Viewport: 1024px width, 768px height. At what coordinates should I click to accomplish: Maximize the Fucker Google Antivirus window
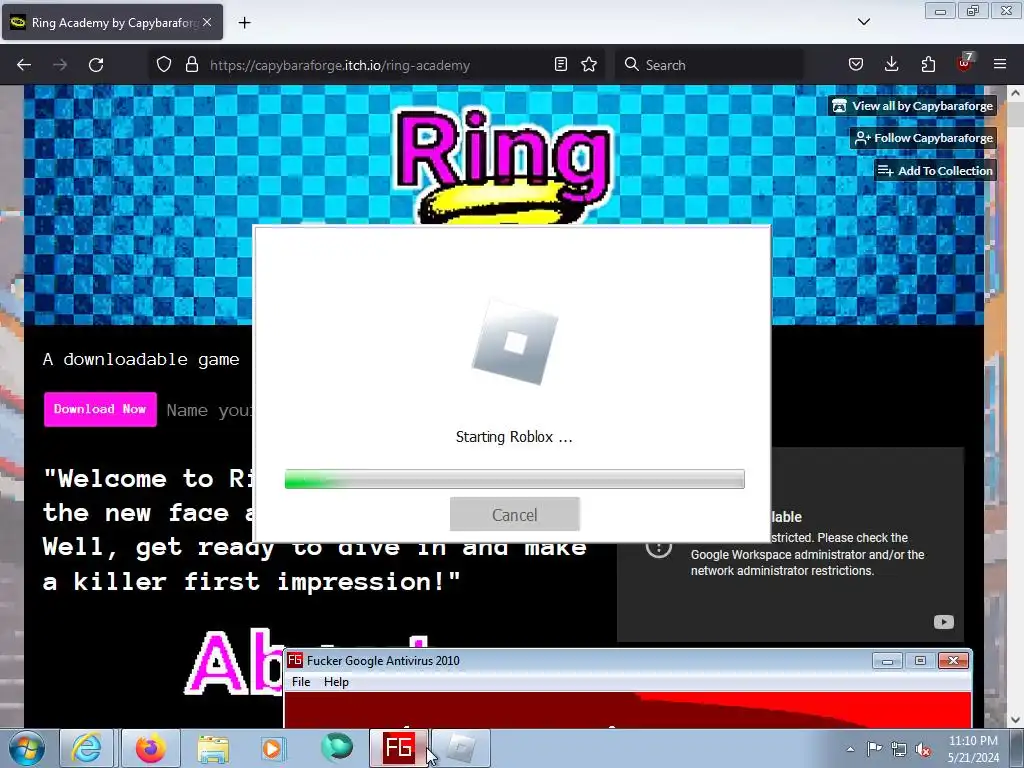coord(920,661)
